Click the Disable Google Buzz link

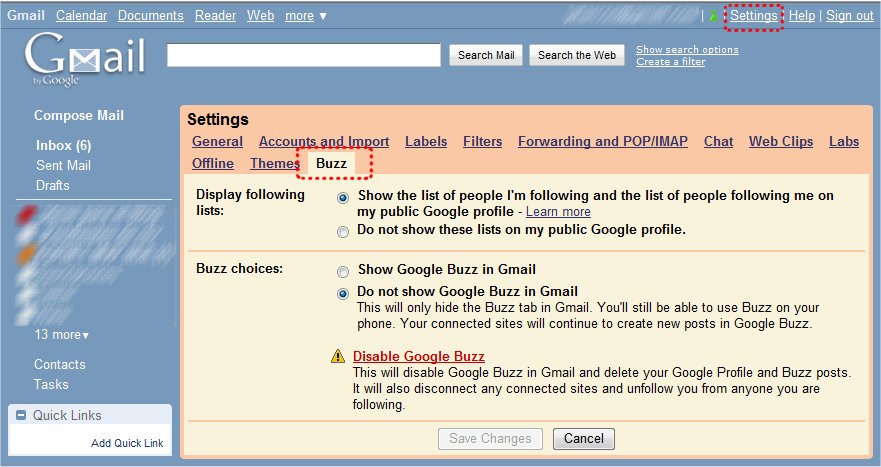coord(419,356)
